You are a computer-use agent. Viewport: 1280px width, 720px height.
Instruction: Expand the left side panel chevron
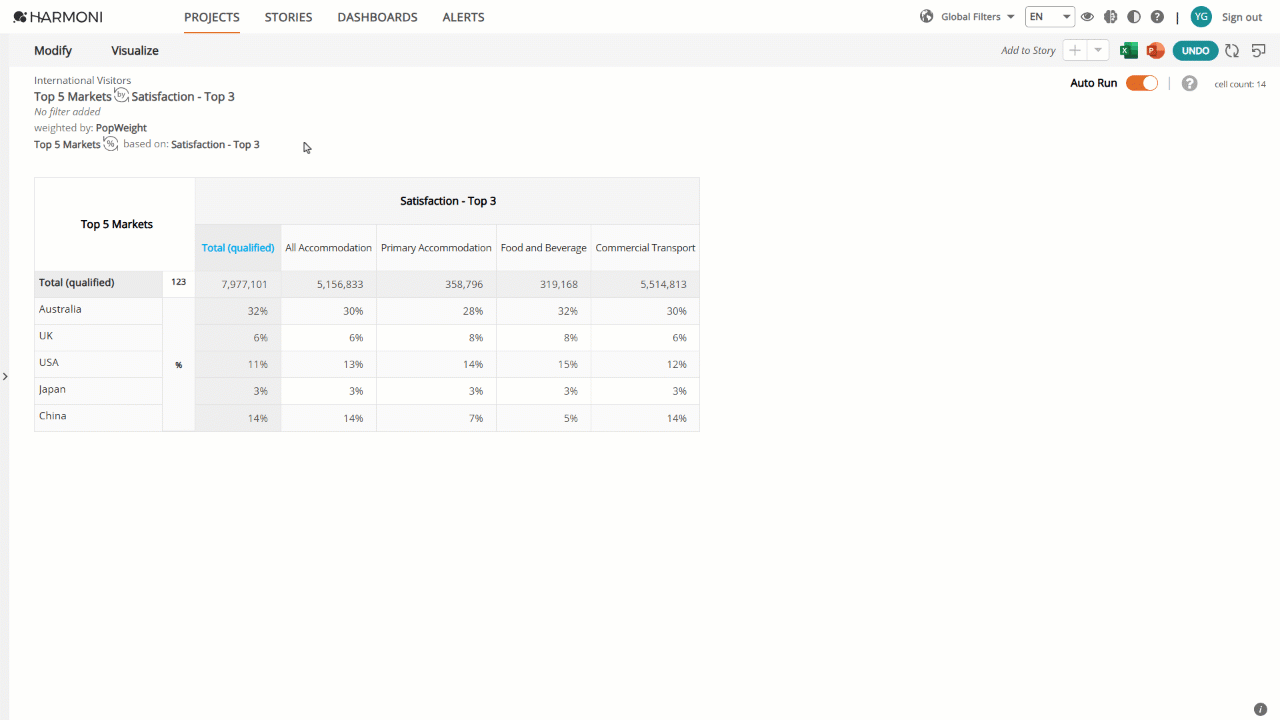(5, 377)
